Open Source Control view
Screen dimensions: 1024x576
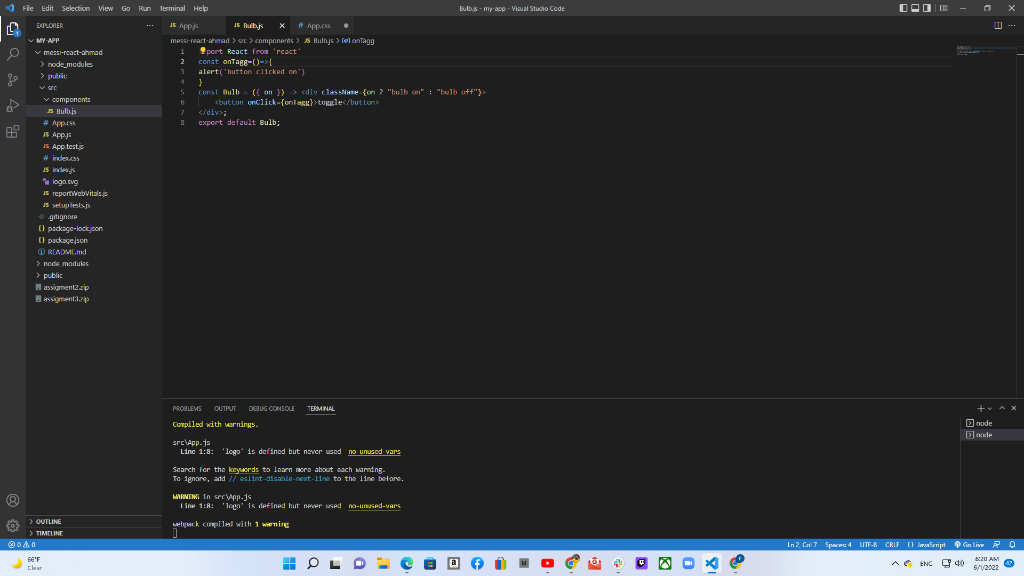click(x=10, y=80)
